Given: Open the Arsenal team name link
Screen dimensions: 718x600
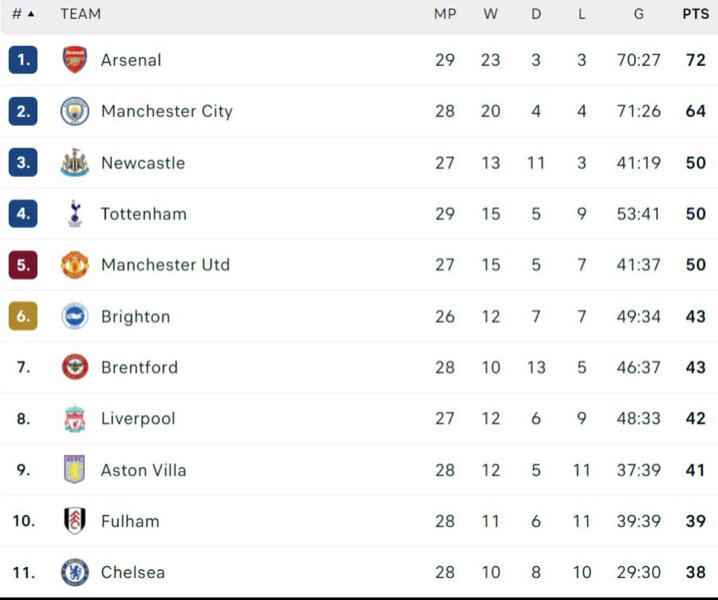Looking at the screenshot, I should [131, 60].
